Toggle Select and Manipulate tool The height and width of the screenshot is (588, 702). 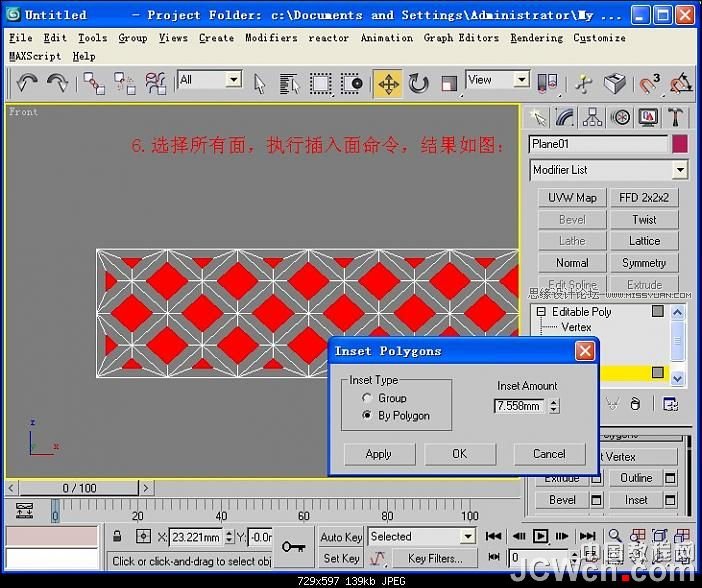pos(583,83)
